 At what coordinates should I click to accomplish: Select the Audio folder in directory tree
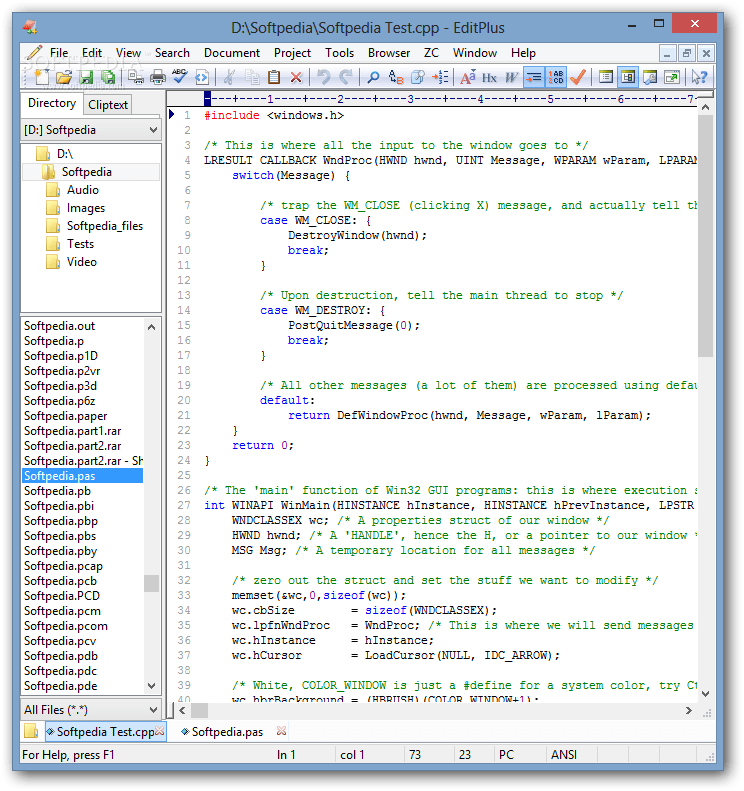(83, 190)
